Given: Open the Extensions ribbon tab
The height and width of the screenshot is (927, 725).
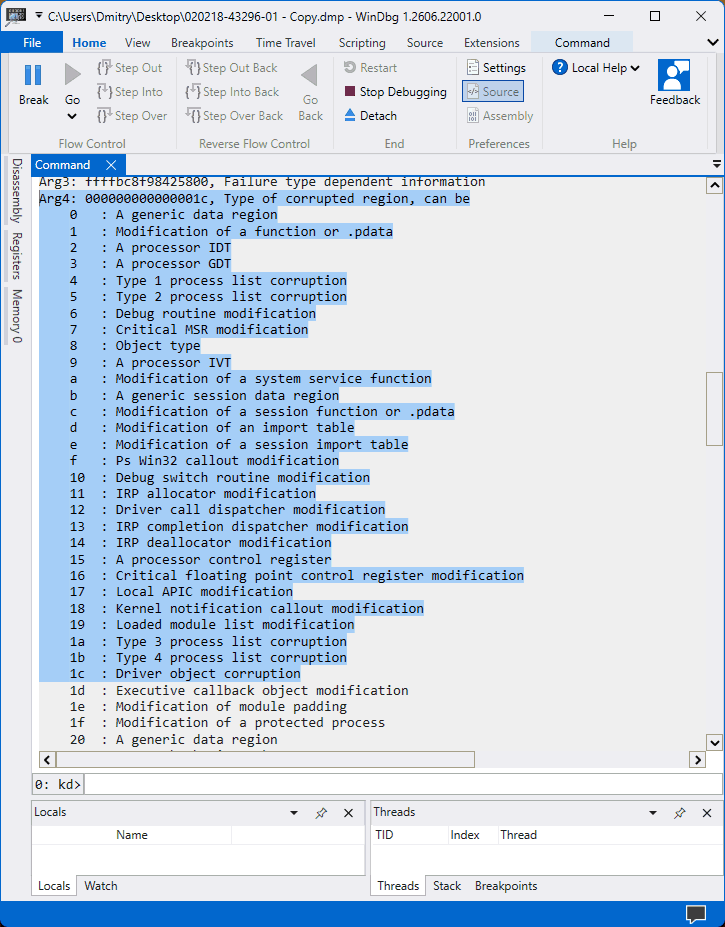Looking at the screenshot, I should pyautogui.click(x=491, y=43).
